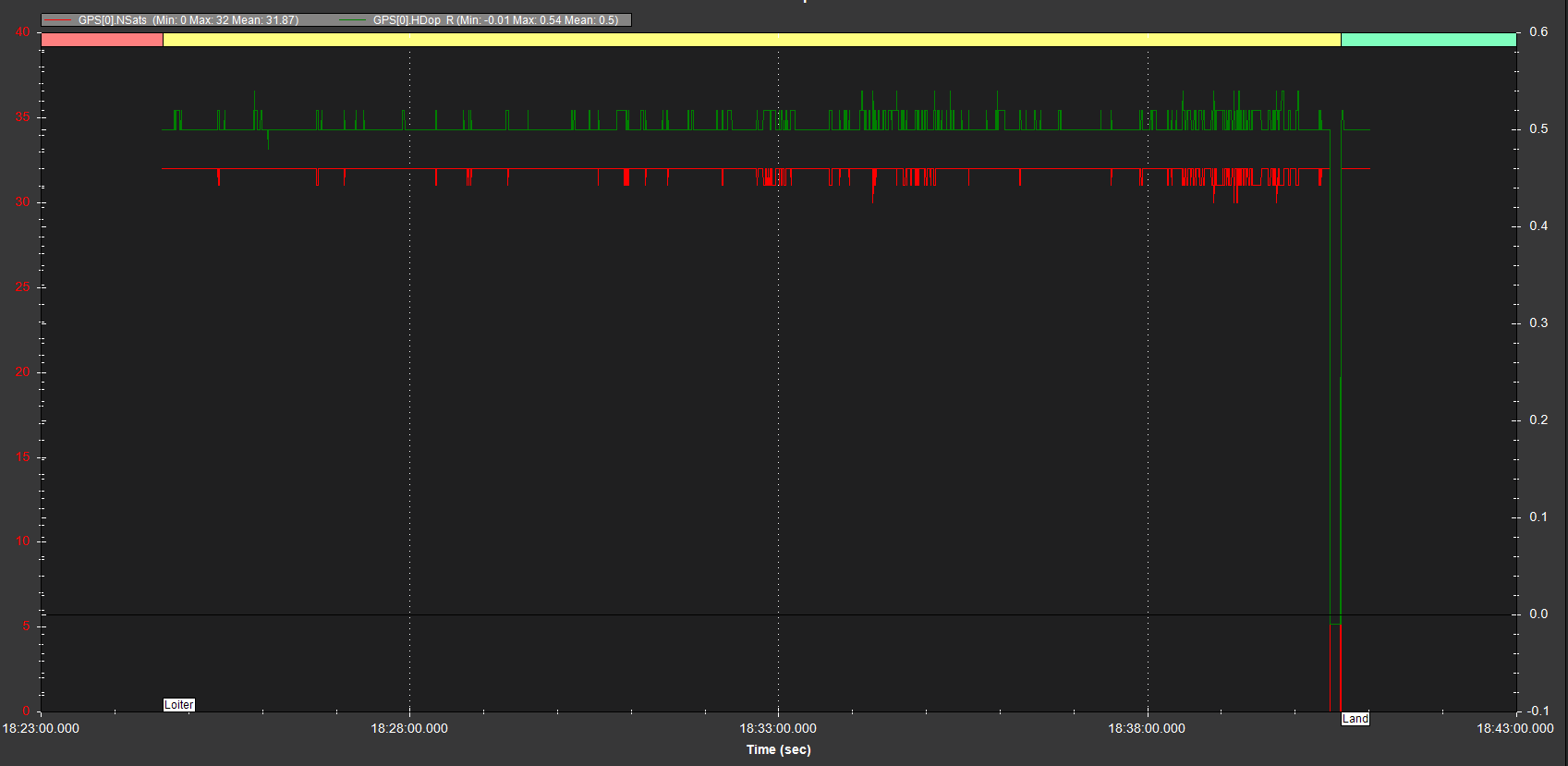1568x766 pixels.
Task: Click the 18:23:00.000 time axis label
Action: click(x=41, y=728)
